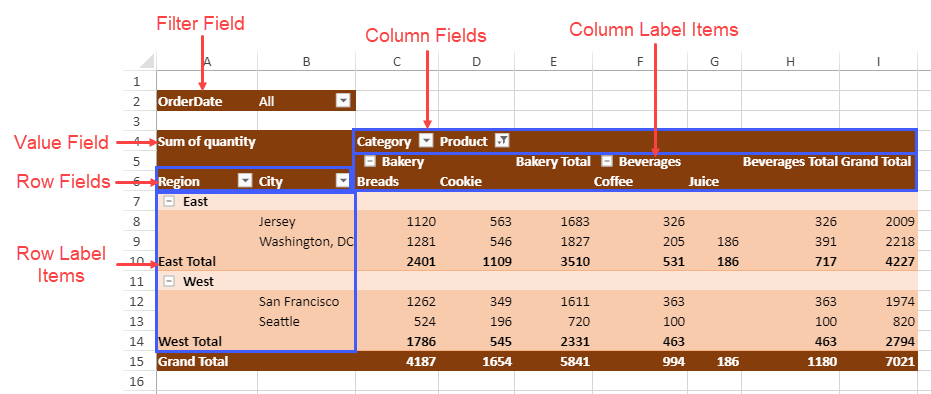Select the 5841 value cell

click(x=575, y=362)
